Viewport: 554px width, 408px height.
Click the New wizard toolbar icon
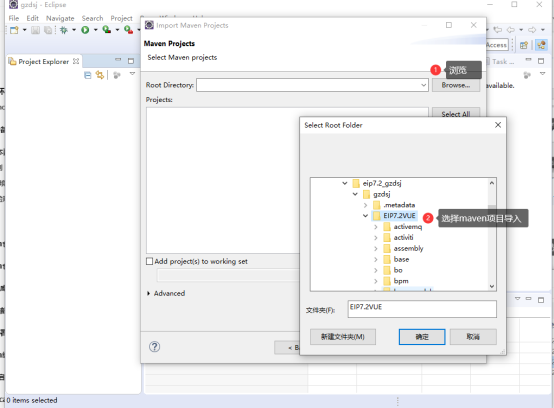point(14,30)
